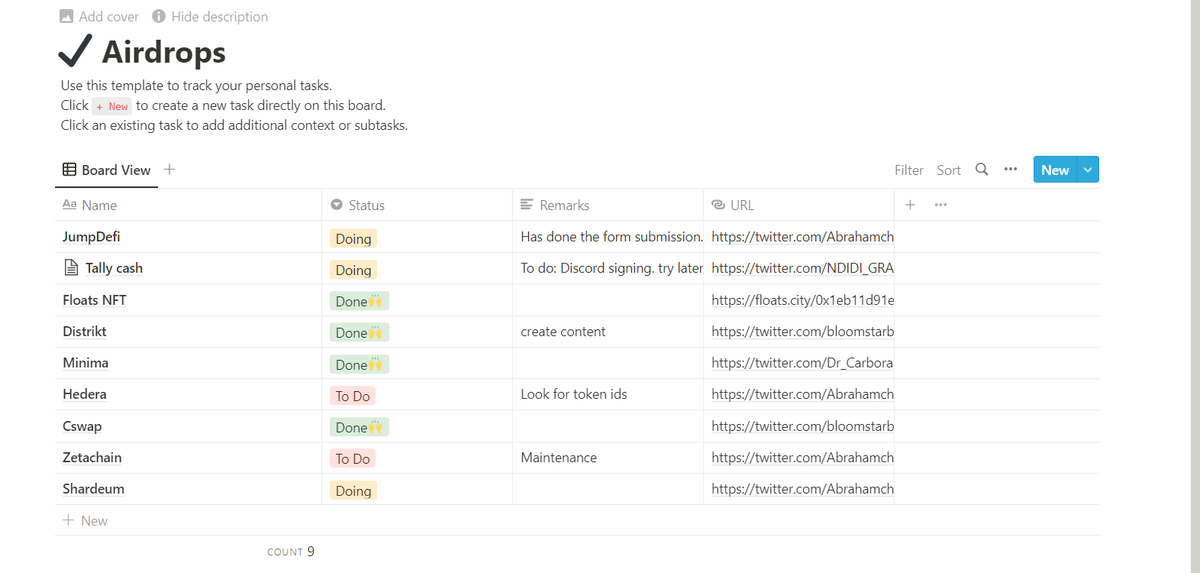
Task: Click the Done status tag of Cswap
Action: click(x=359, y=427)
